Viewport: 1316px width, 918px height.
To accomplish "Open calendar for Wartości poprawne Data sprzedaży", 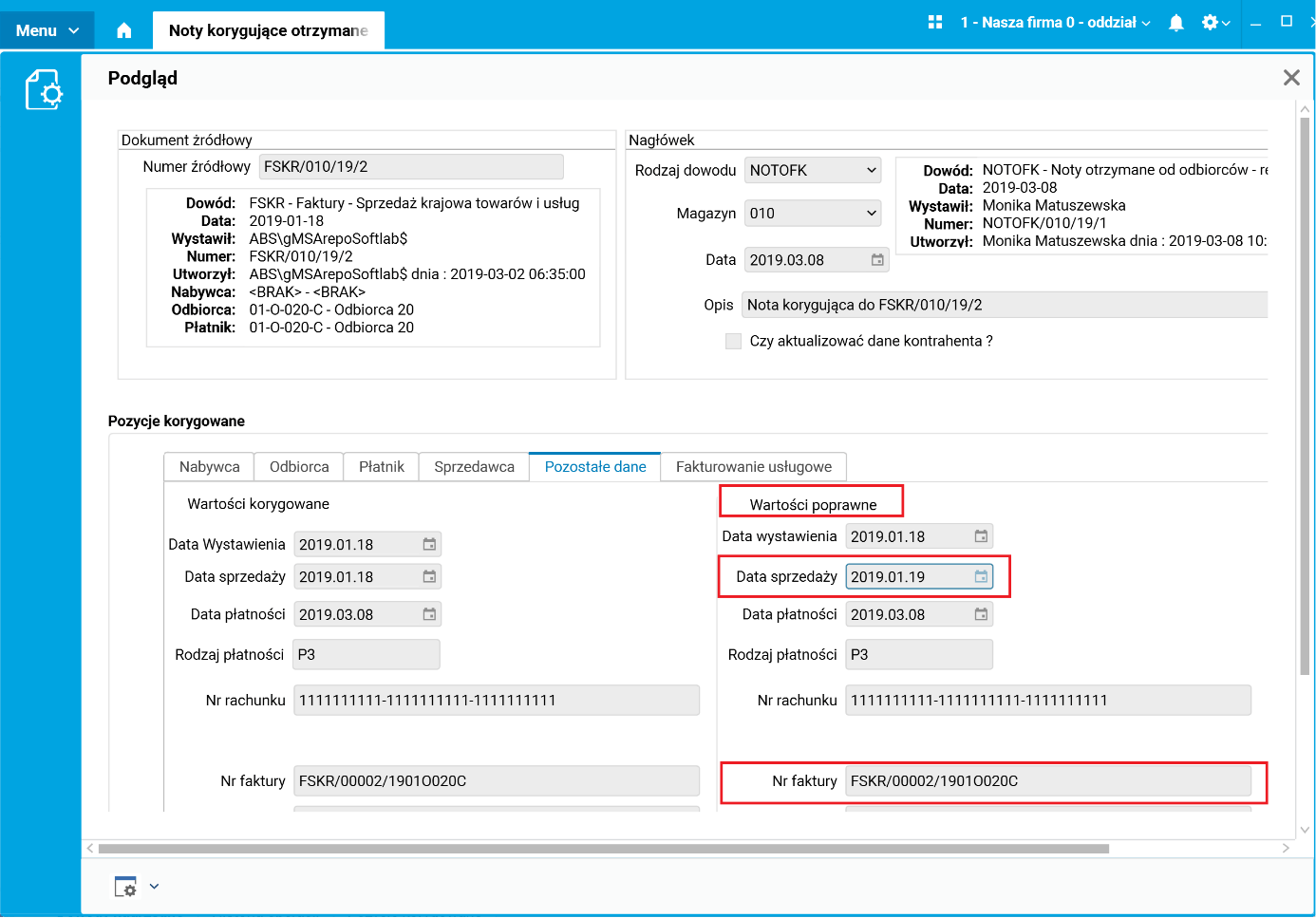I will click(981, 576).
